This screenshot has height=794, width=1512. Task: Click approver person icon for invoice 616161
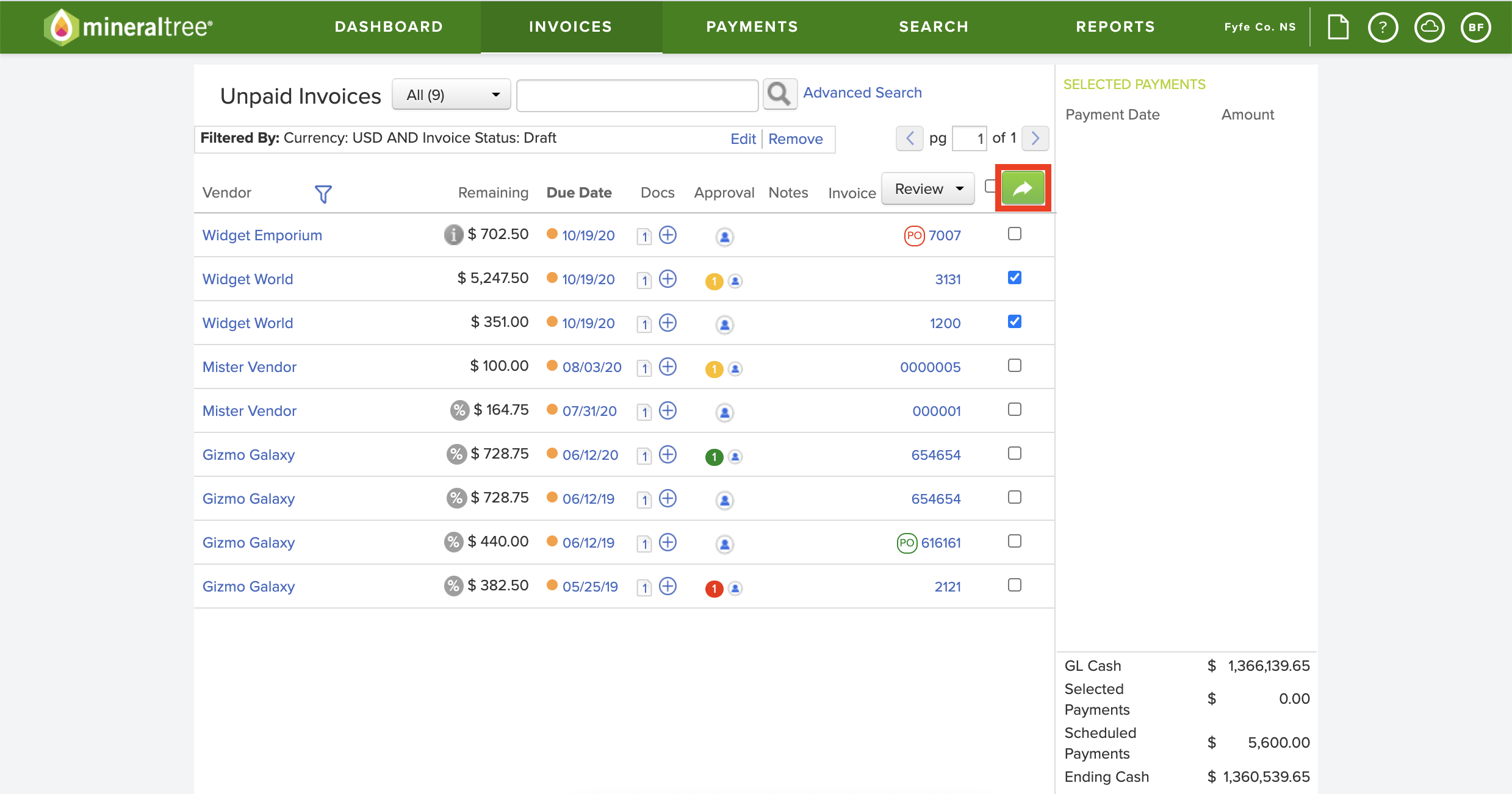(x=724, y=544)
